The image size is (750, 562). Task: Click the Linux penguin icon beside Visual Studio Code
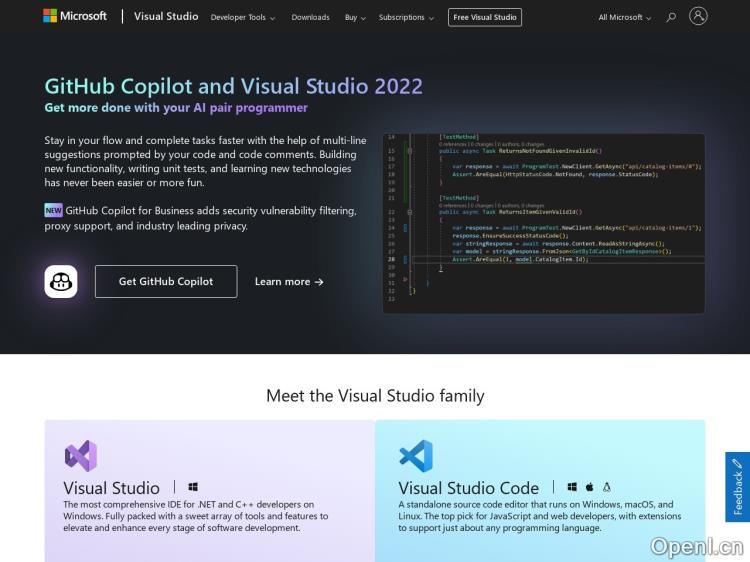(606, 487)
